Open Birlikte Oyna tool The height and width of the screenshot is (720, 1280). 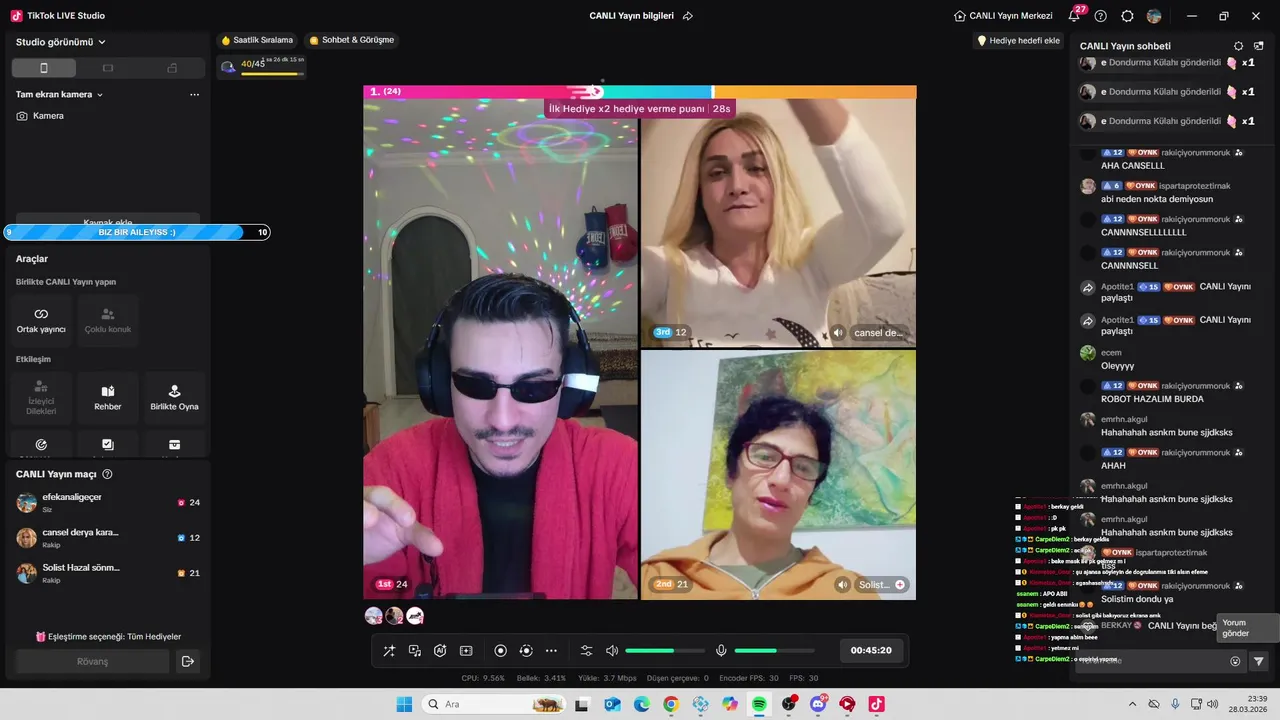174,398
